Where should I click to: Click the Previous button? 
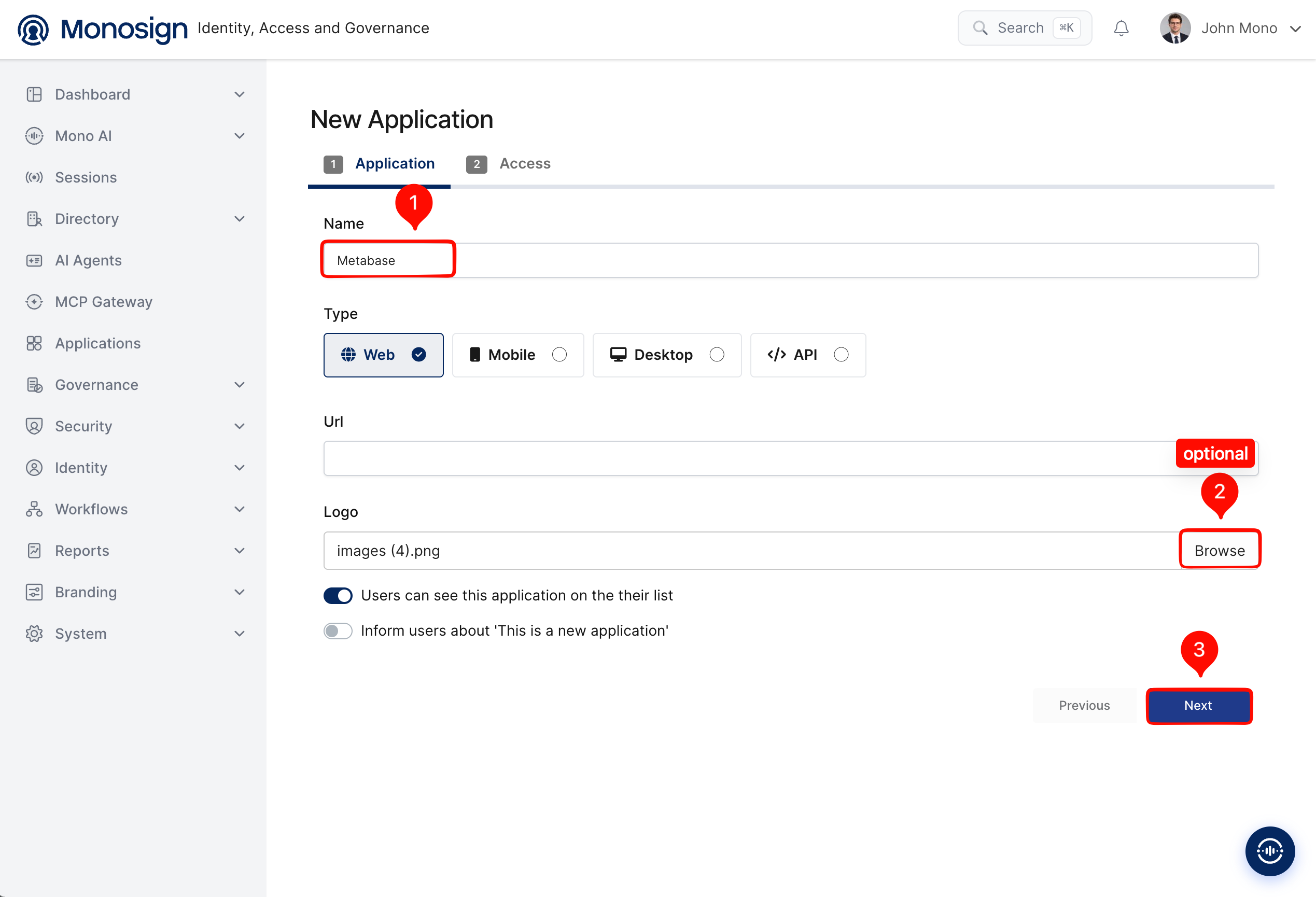1084,706
